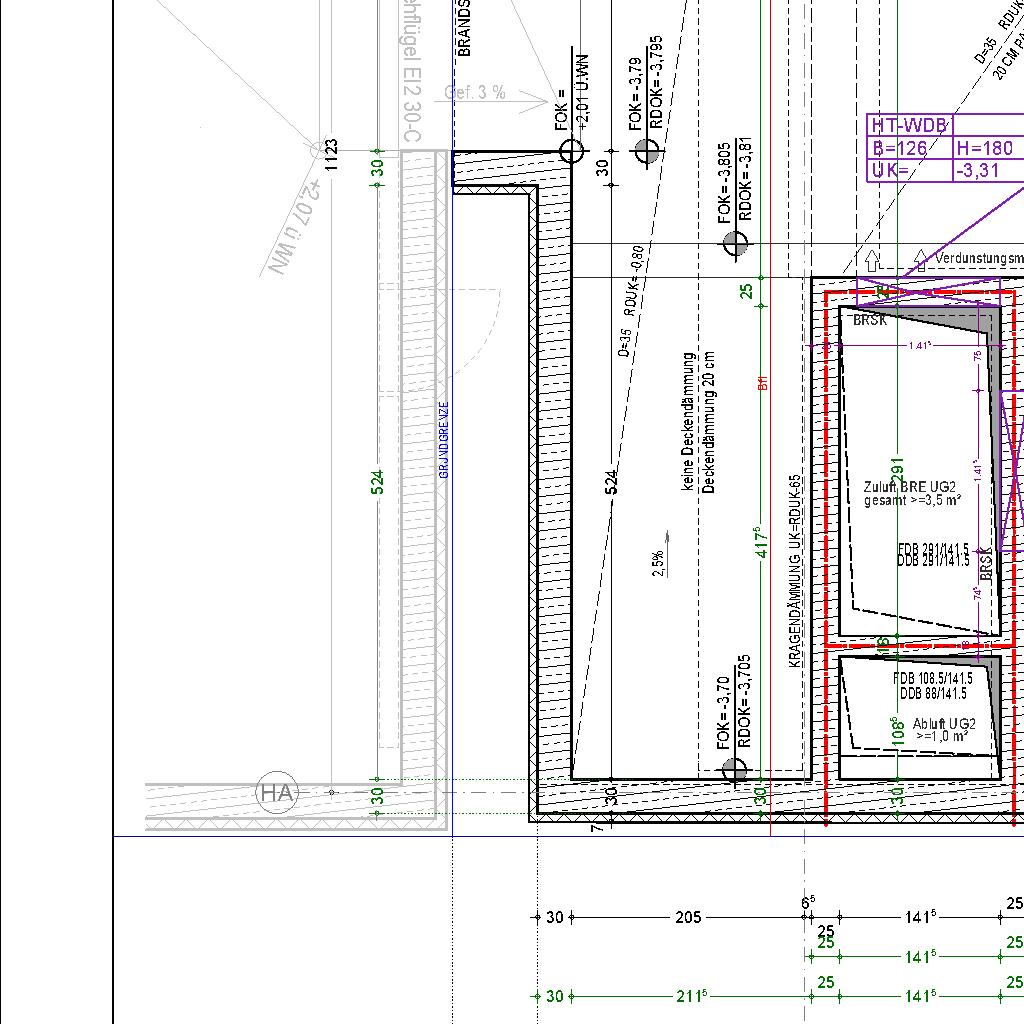Select the blue GRUNDGRENZE boundary label
The image size is (1024, 1024).
click(444, 440)
